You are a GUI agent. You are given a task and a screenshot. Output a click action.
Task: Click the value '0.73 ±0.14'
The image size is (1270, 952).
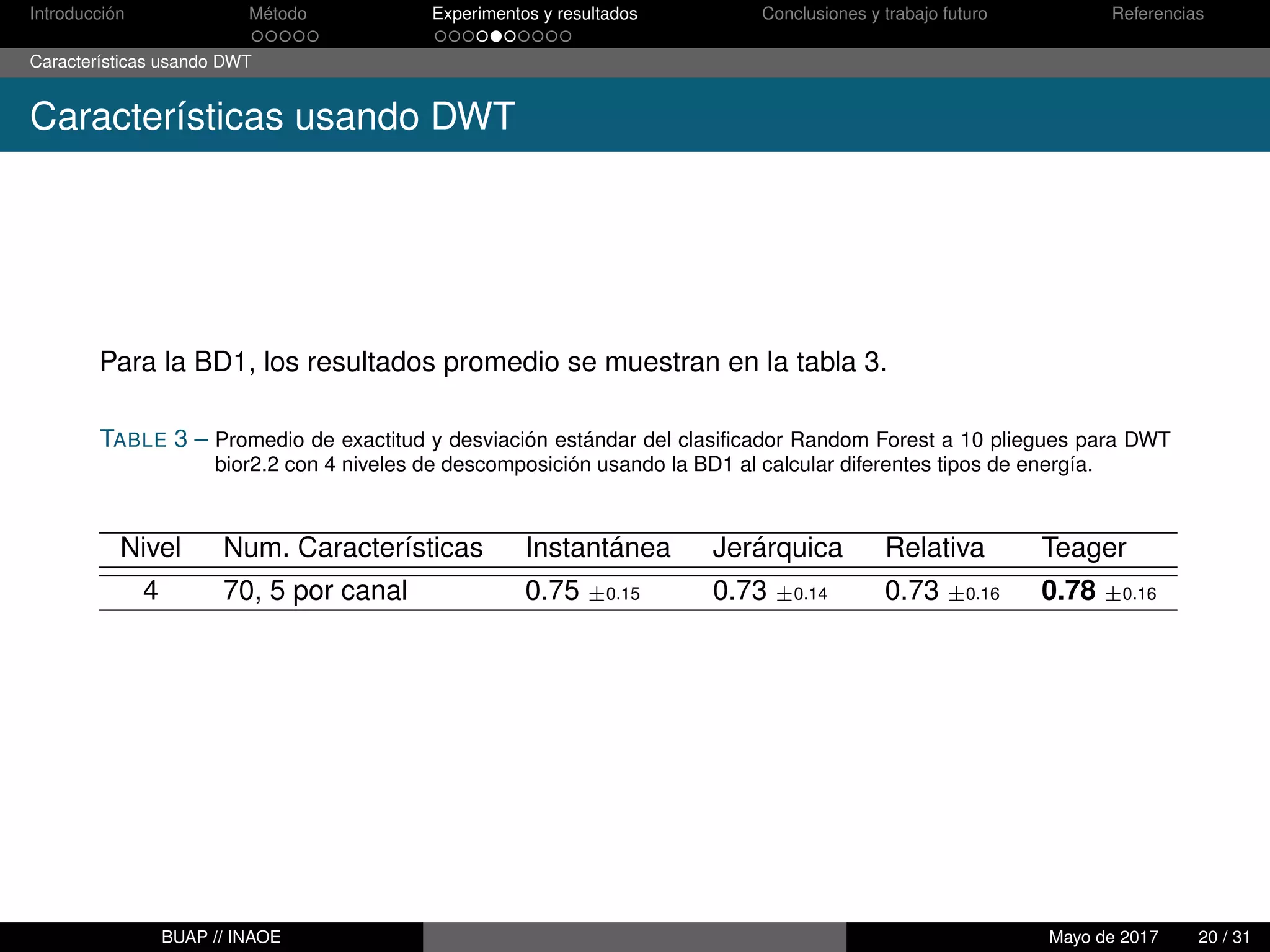click(x=770, y=591)
